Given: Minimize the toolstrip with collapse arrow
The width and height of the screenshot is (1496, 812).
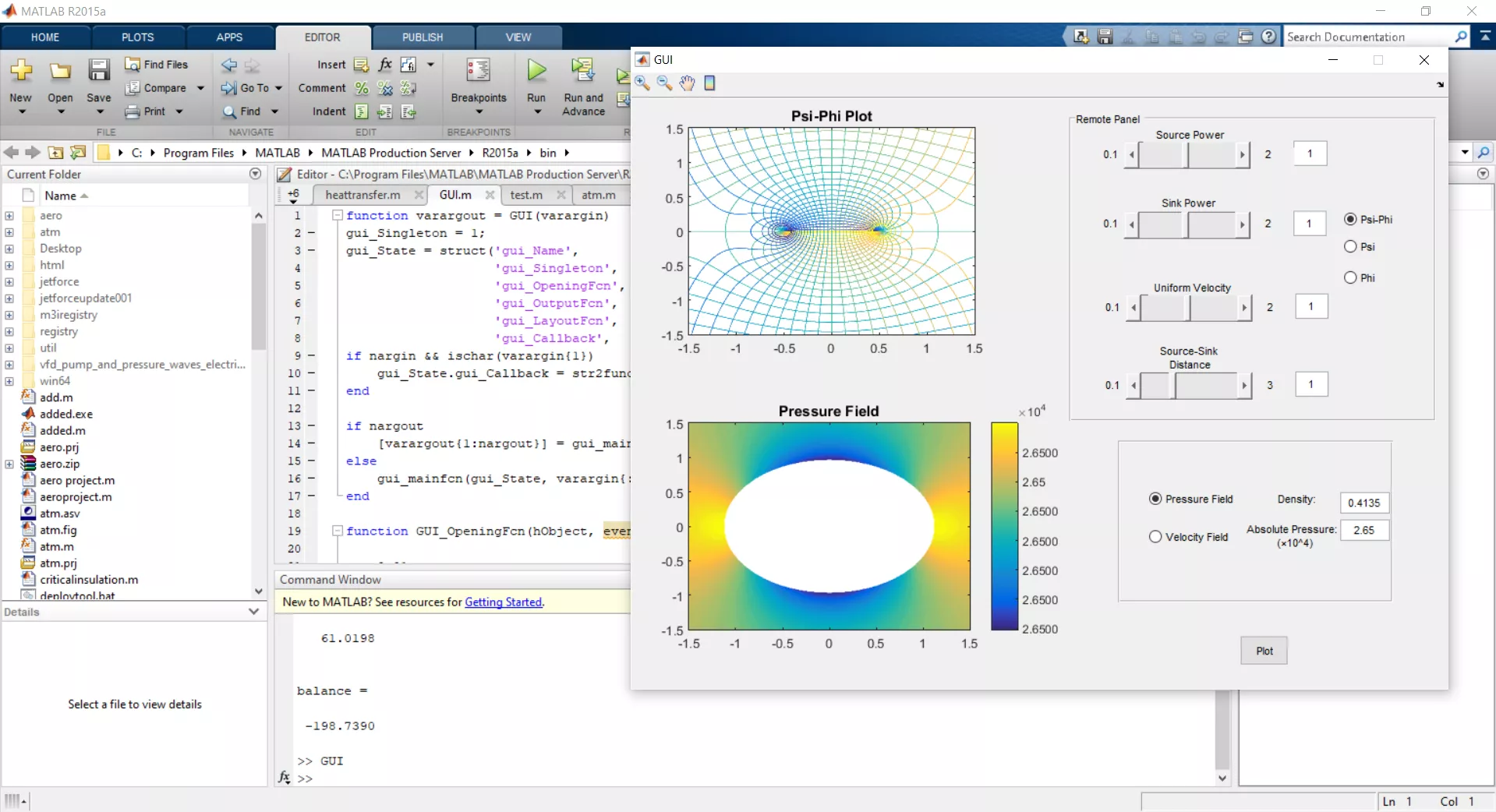Looking at the screenshot, I should point(1486,36).
